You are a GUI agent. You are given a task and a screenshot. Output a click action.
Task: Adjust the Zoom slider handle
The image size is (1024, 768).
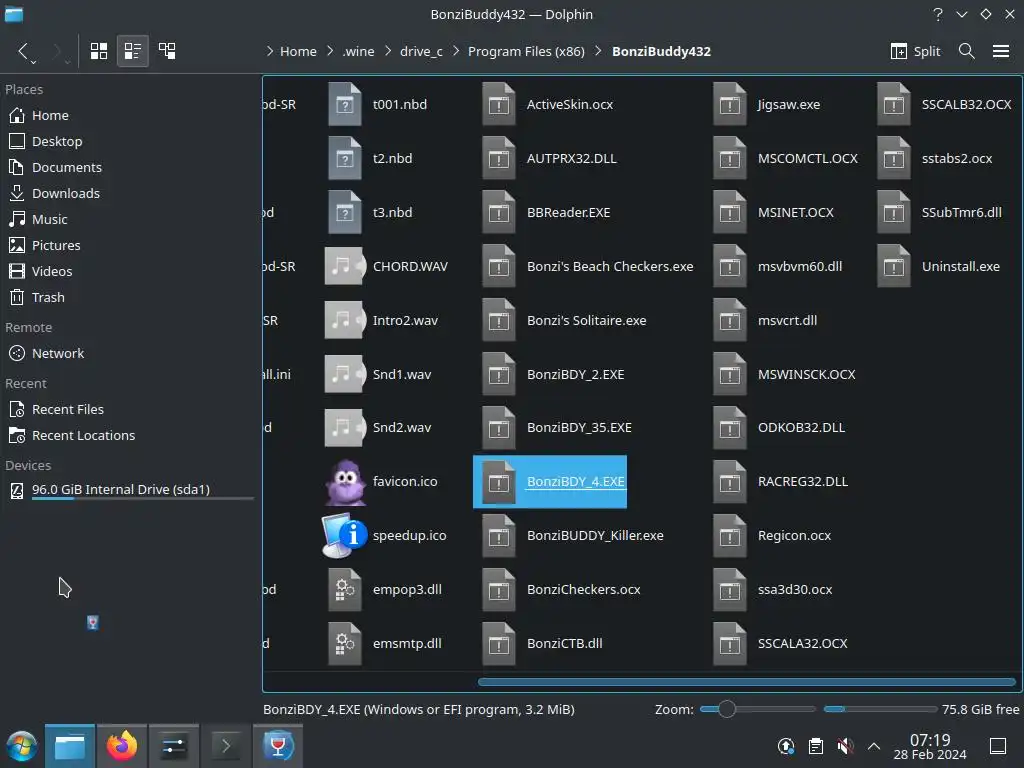pos(726,709)
